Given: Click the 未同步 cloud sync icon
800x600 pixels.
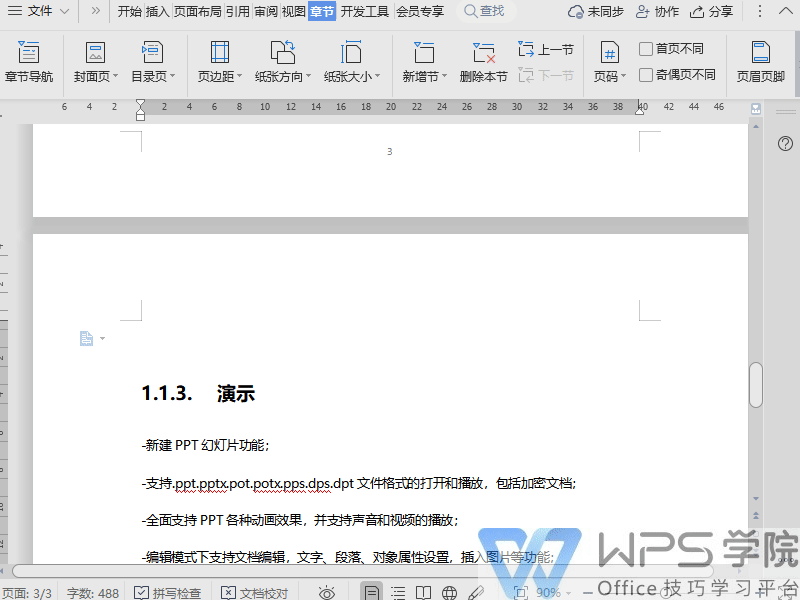Looking at the screenshot, I should point(576,12).
